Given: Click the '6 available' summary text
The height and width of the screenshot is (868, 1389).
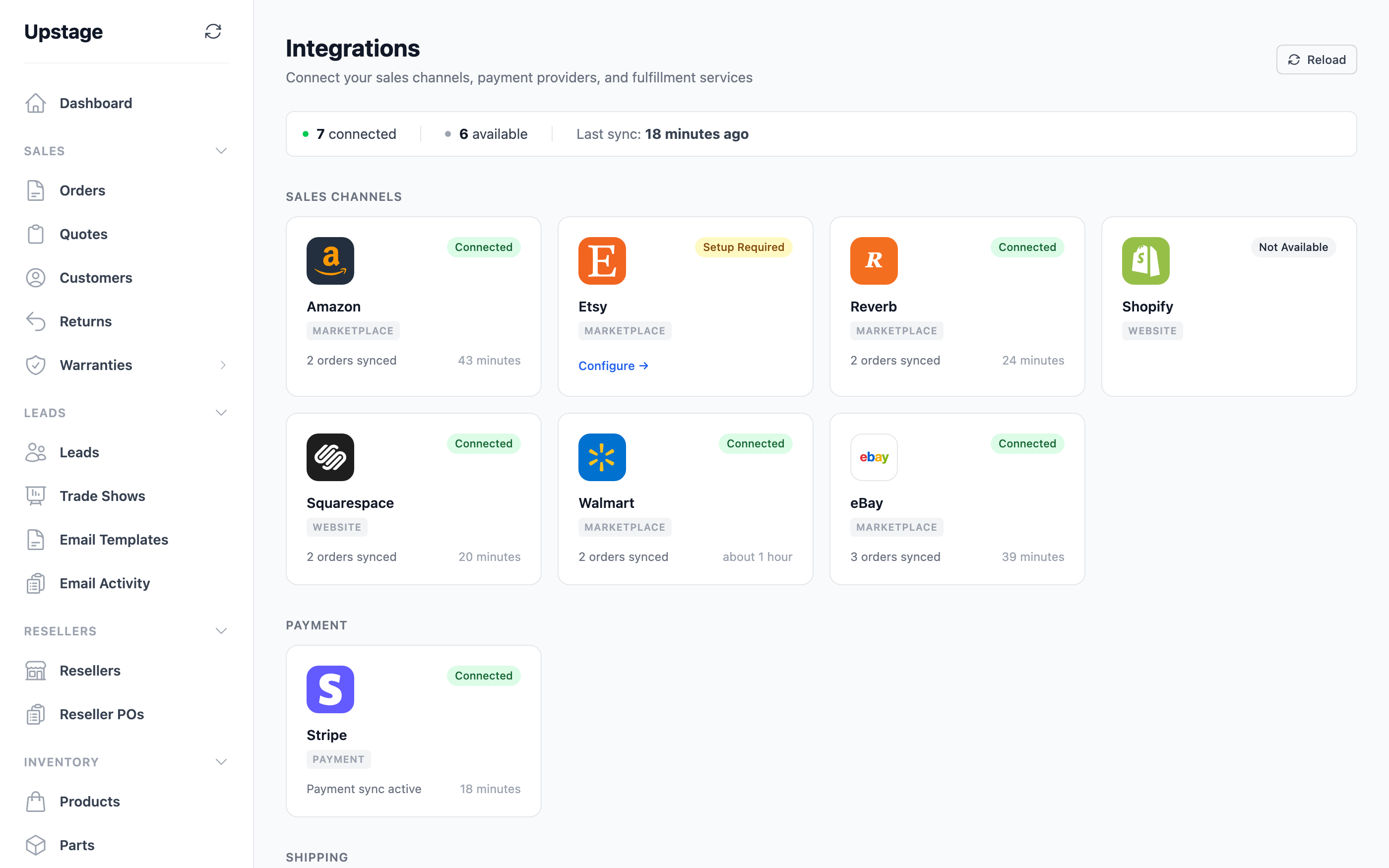Looking at the screenshot, I should [x=493, y=134].
